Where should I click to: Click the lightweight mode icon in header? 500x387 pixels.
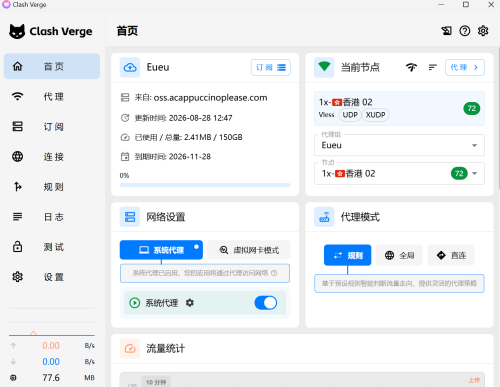click(x=446, y=31)
